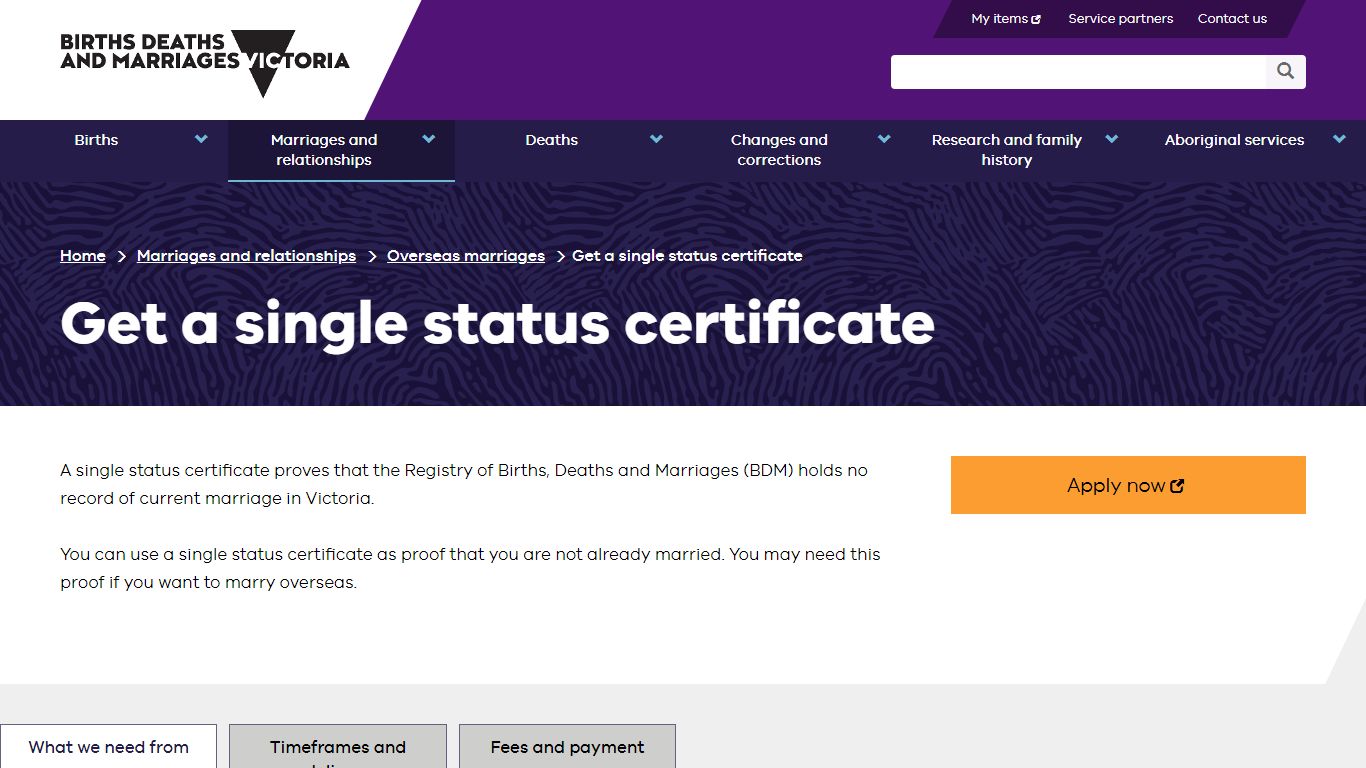Screen dimensions: 1366x768
Task: Switch to the Fees and payment tab
Action: click(567, 747)
